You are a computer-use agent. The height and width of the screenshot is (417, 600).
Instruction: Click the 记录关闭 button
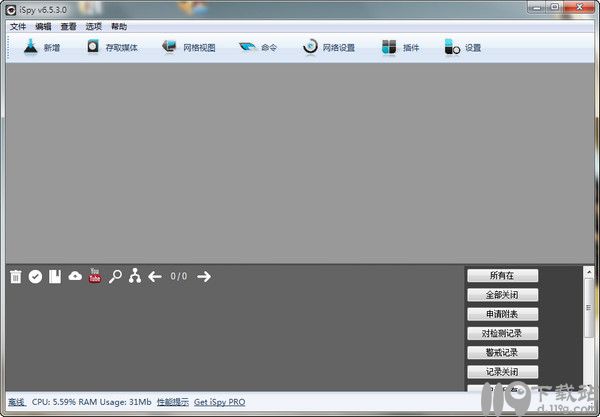(502, 371)
